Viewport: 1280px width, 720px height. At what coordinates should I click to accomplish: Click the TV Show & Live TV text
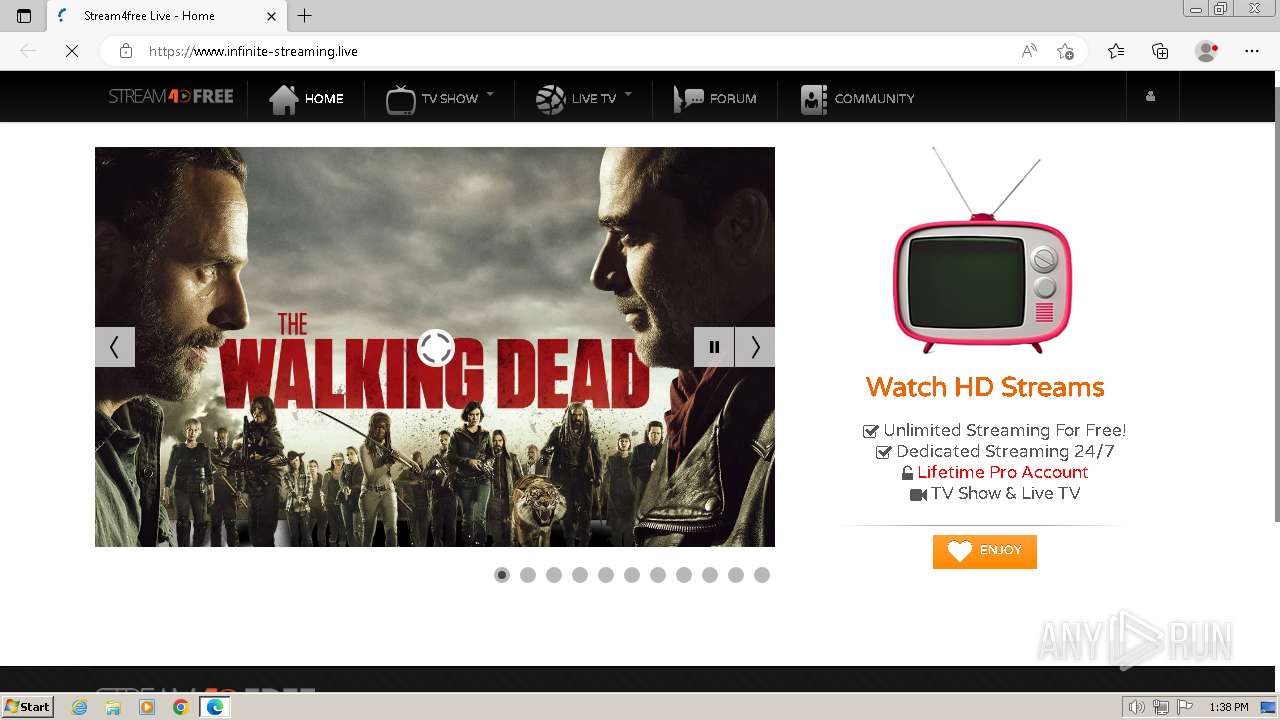(x=1005, y=493)
